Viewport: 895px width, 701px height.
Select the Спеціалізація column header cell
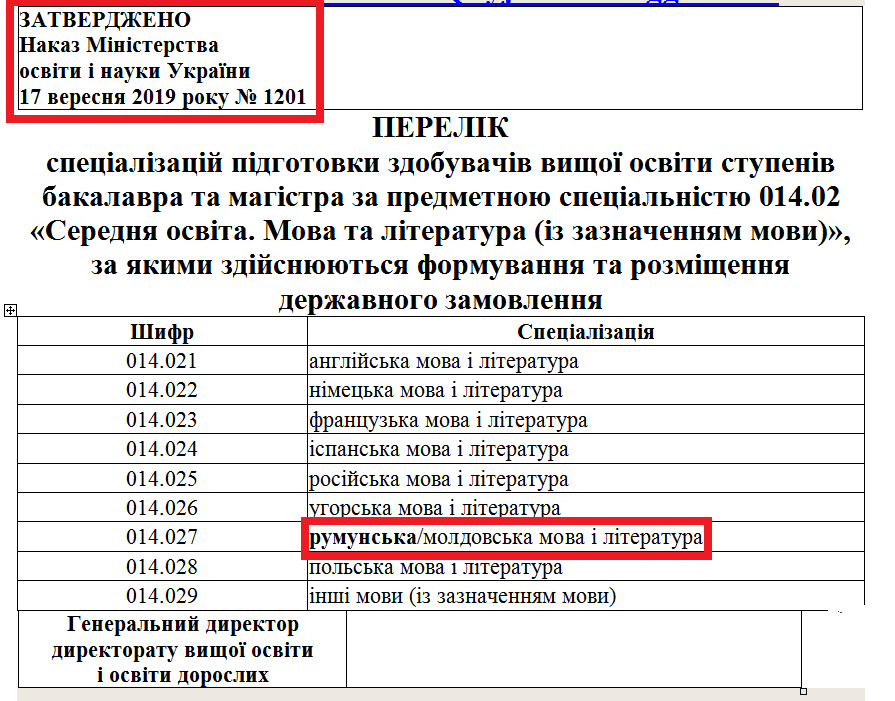(585, 331)
